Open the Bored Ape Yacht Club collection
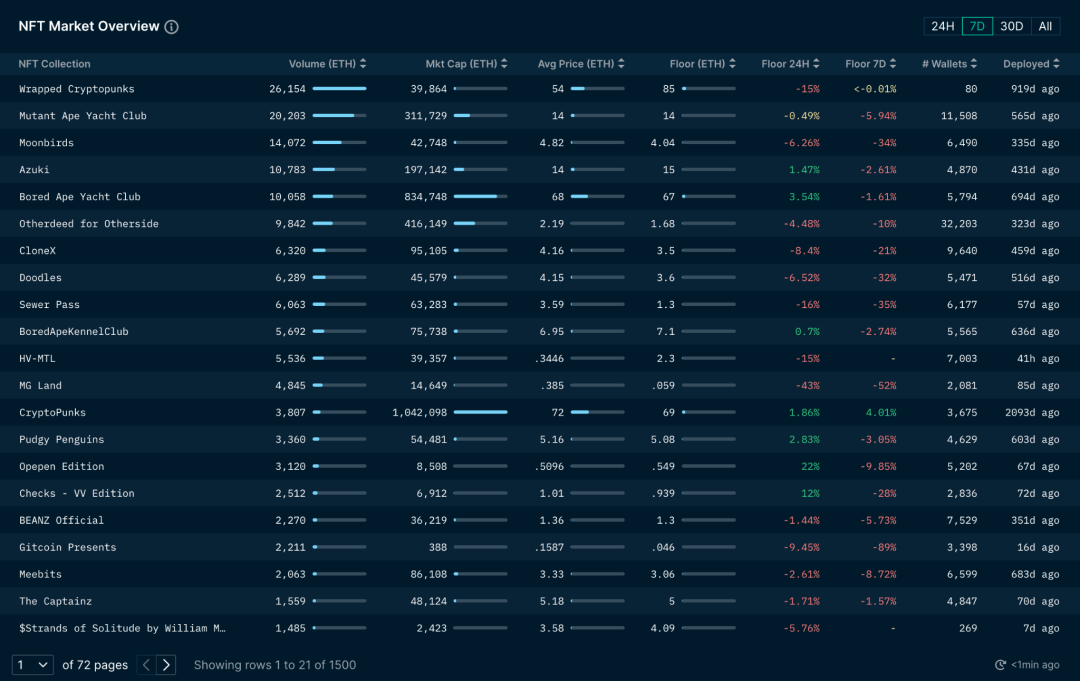 [80, 197]
